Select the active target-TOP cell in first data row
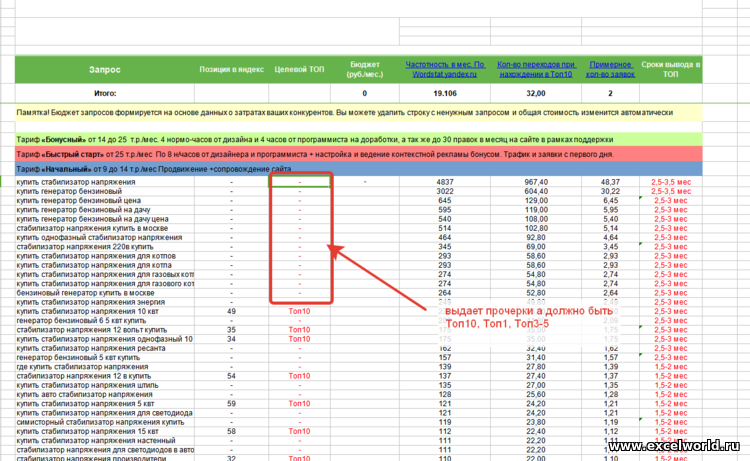 (299, 182)
